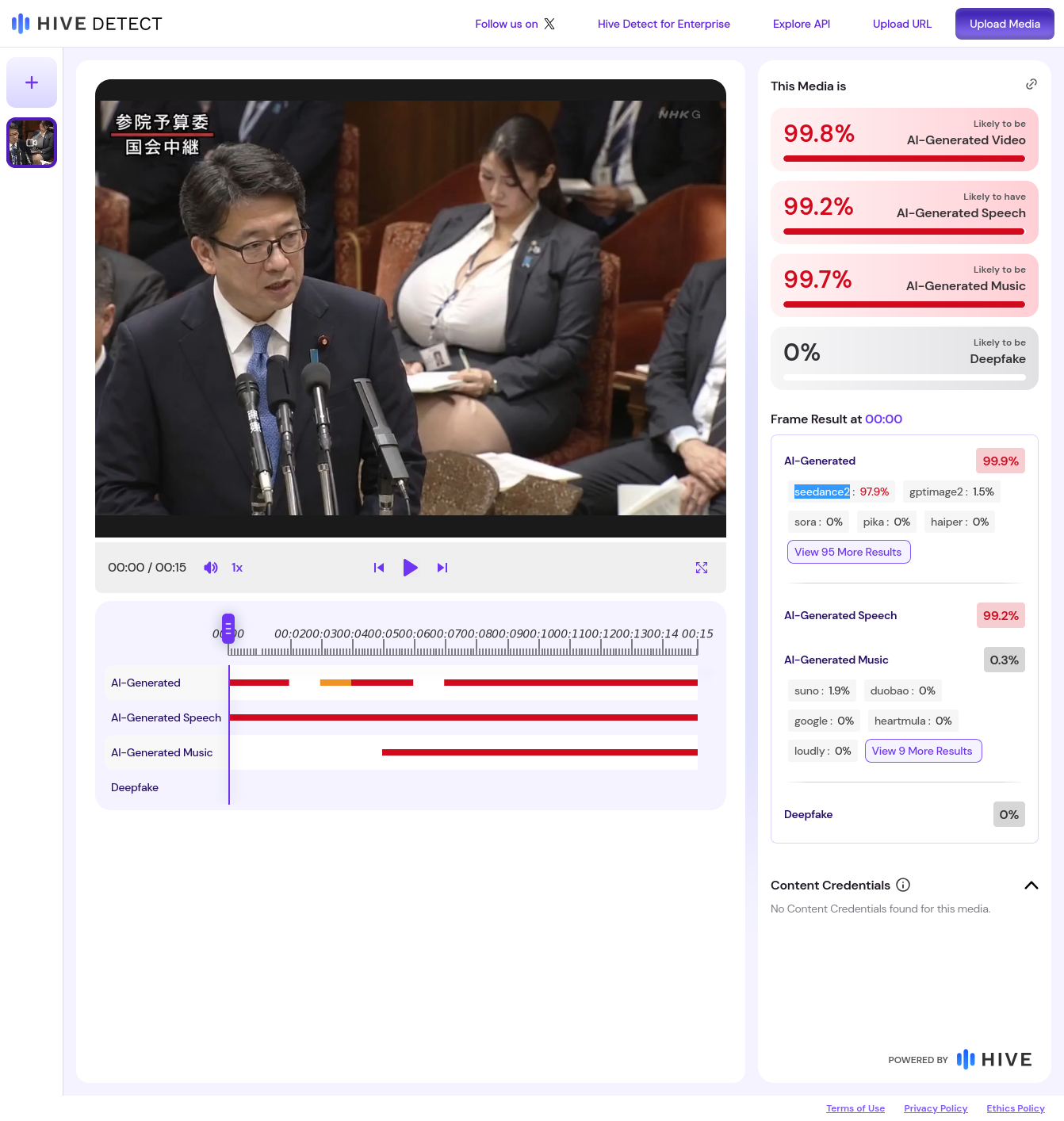1064x1121 pixels.
Task: Open Ethics Policy
Action: pos(1016,1108)
